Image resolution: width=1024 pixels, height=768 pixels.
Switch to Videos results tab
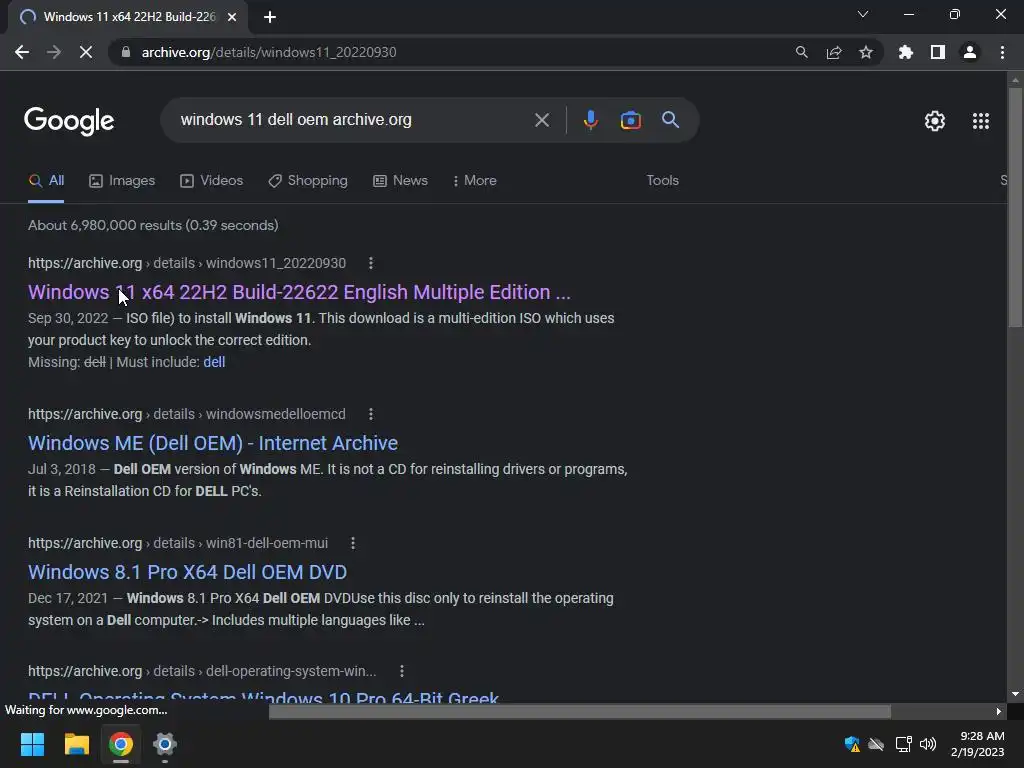click(212, 181)
